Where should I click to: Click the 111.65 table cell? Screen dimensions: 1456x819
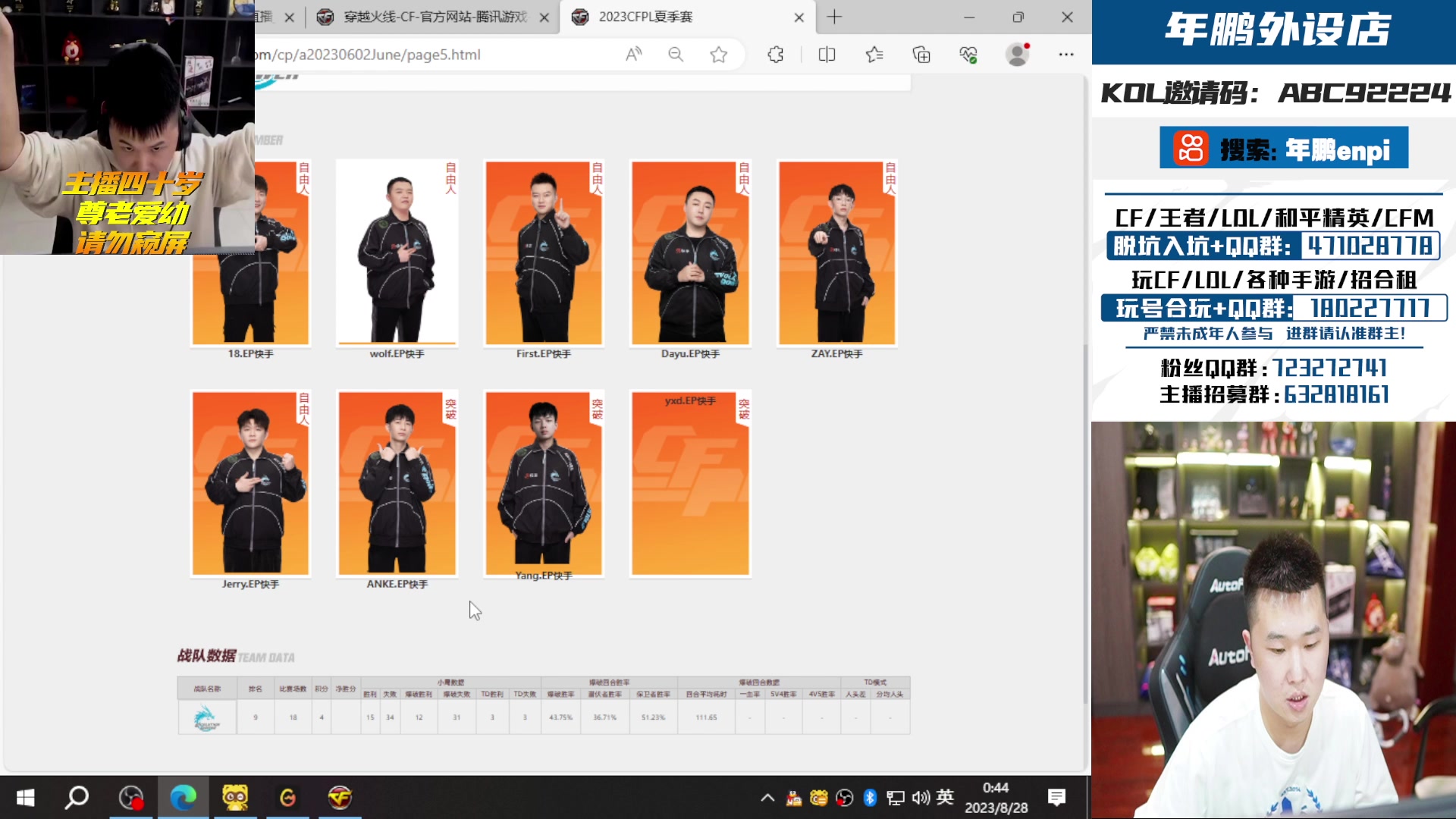click(706, 717)
